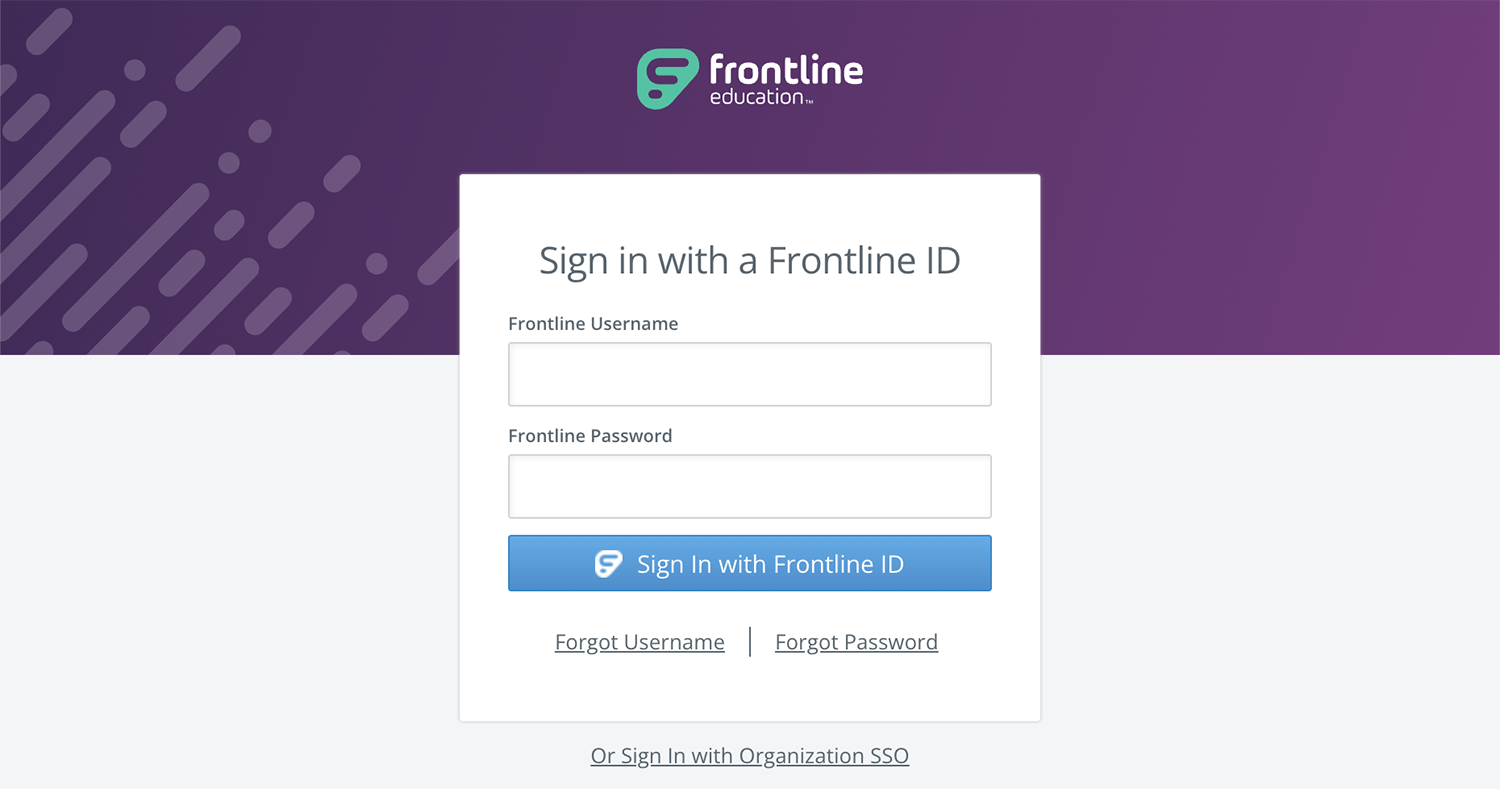
Task: Click the trademark symbol after "education"
Action: point(809,101)
